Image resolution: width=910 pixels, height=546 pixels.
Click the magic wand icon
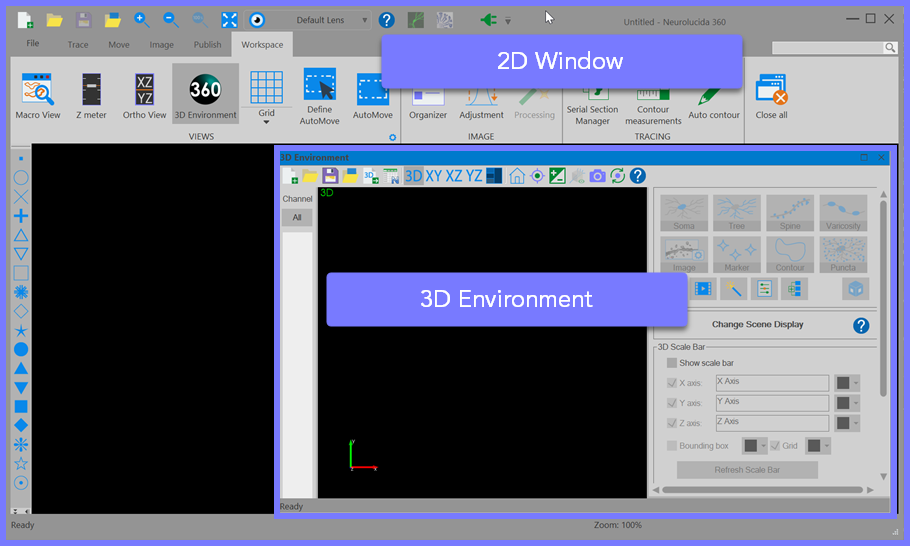734,288
